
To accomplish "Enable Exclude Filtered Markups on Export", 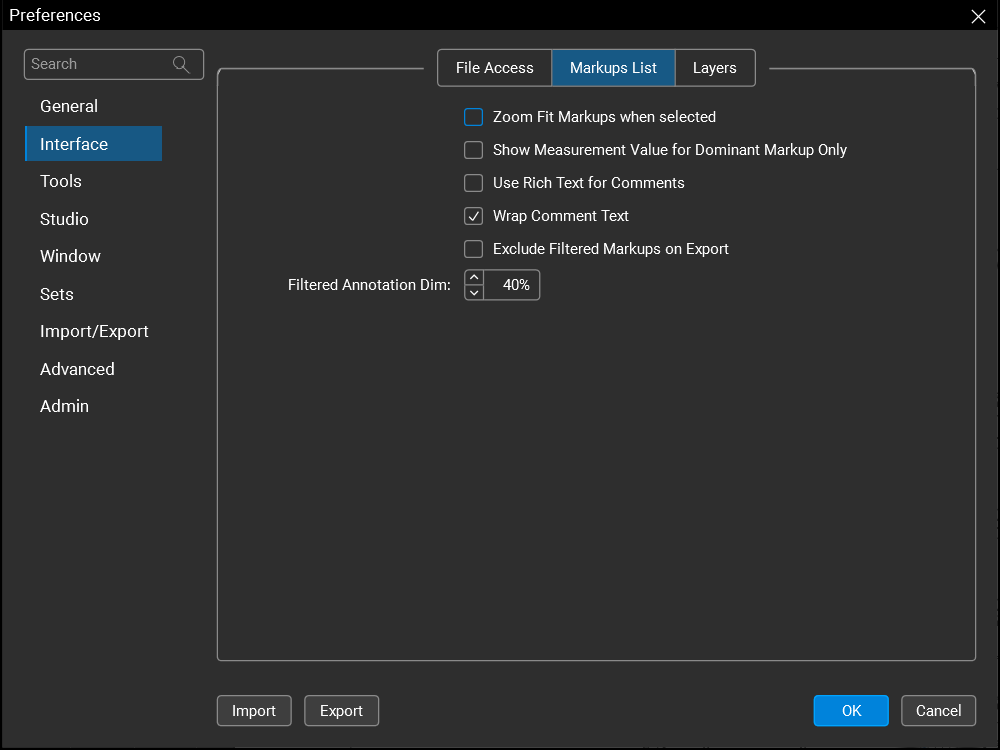I will (x=474, y=249).
